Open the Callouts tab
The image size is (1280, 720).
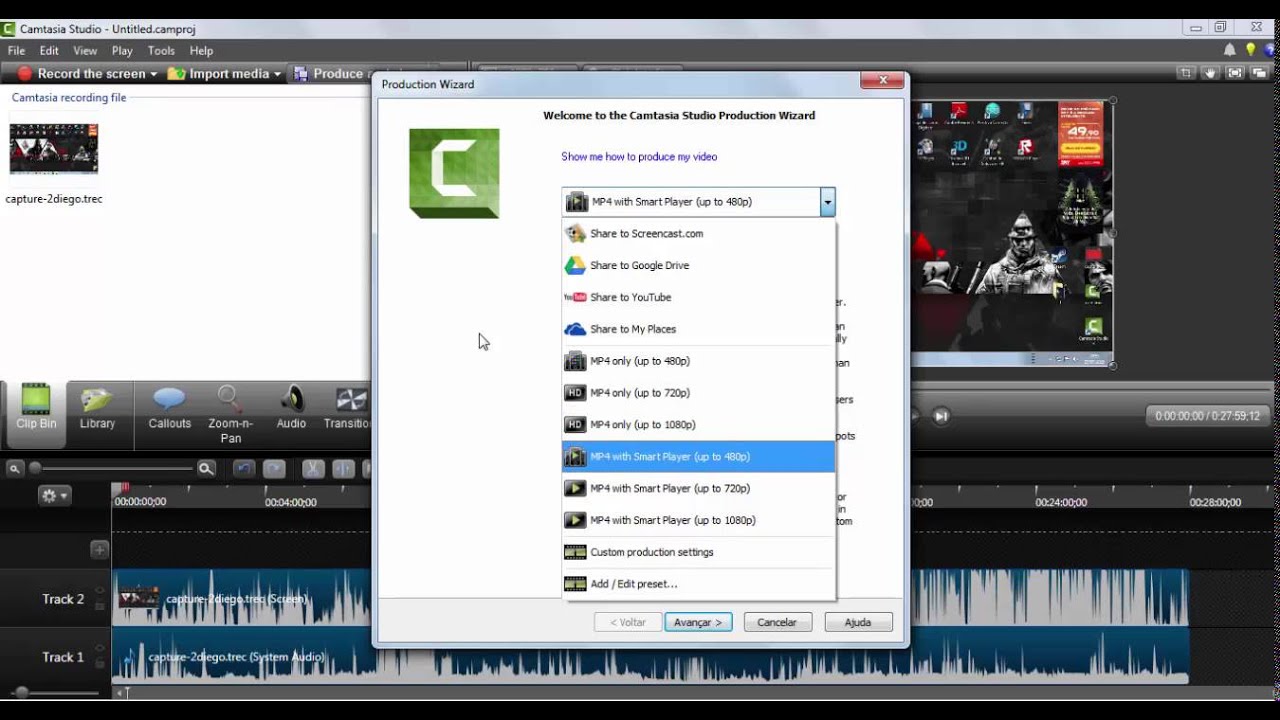(x=169, y=408)
